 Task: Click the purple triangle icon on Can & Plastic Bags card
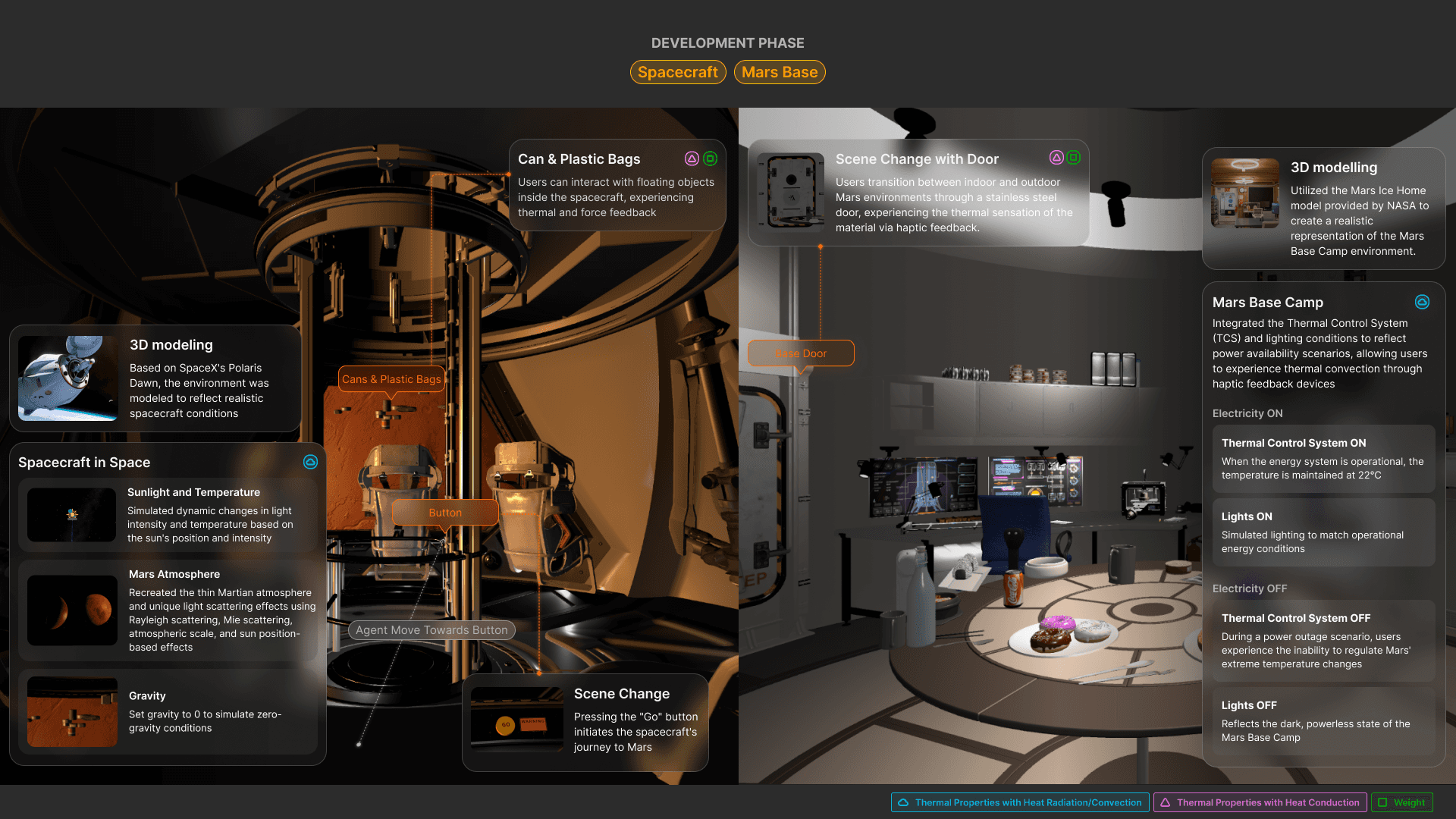[692, 158]
